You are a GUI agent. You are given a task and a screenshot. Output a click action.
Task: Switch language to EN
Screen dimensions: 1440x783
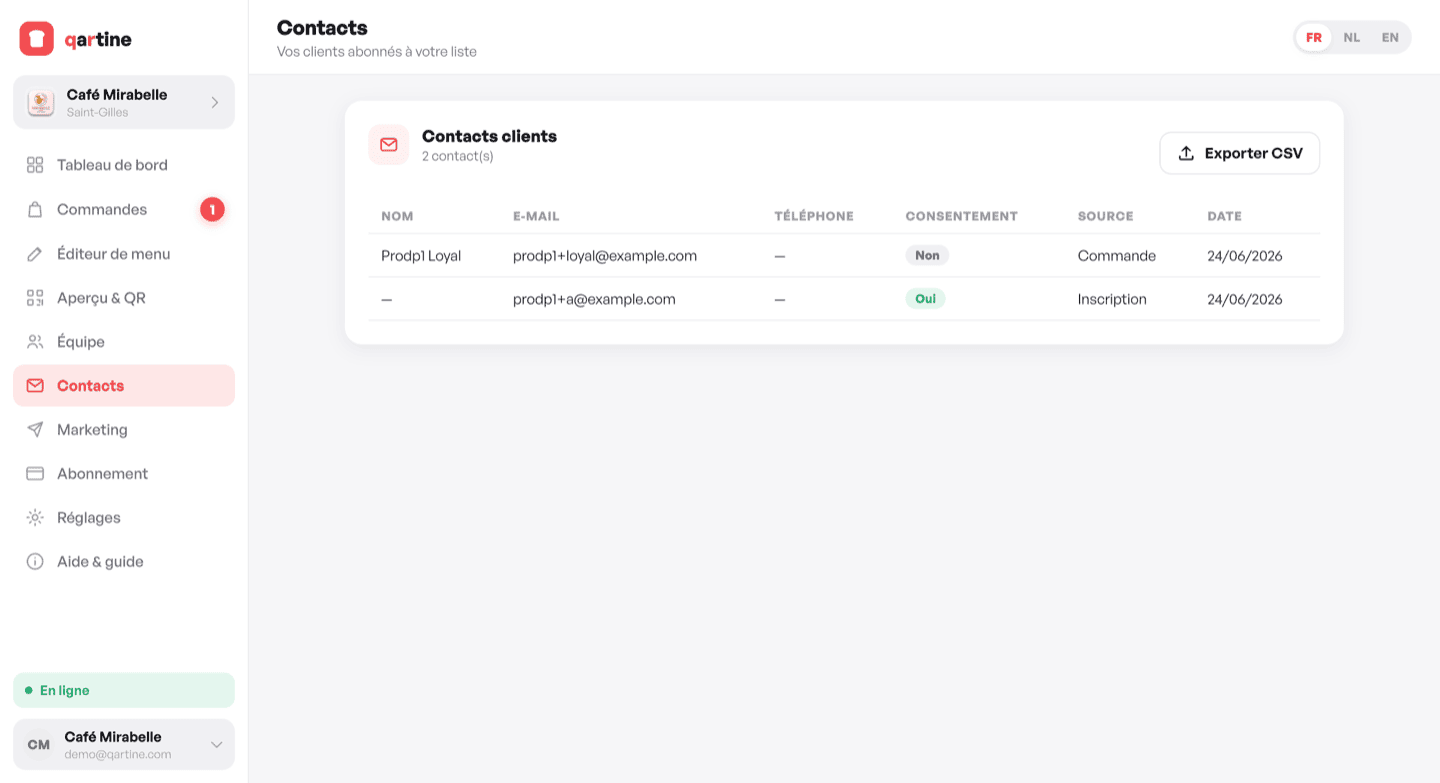(1390, 38)
